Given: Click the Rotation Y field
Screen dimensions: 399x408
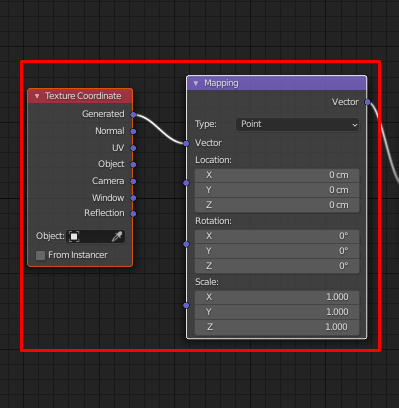Looking at the screenshot, I should click(277, 251).
